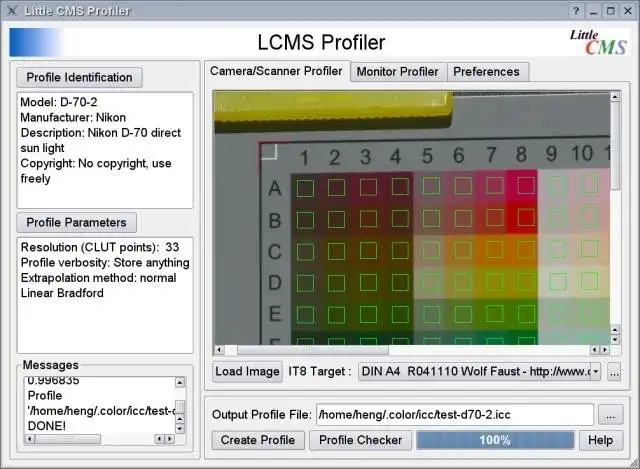Click the 'Resolution (CLUT points): 33' line
640x469 pixels.
[100, 247]
